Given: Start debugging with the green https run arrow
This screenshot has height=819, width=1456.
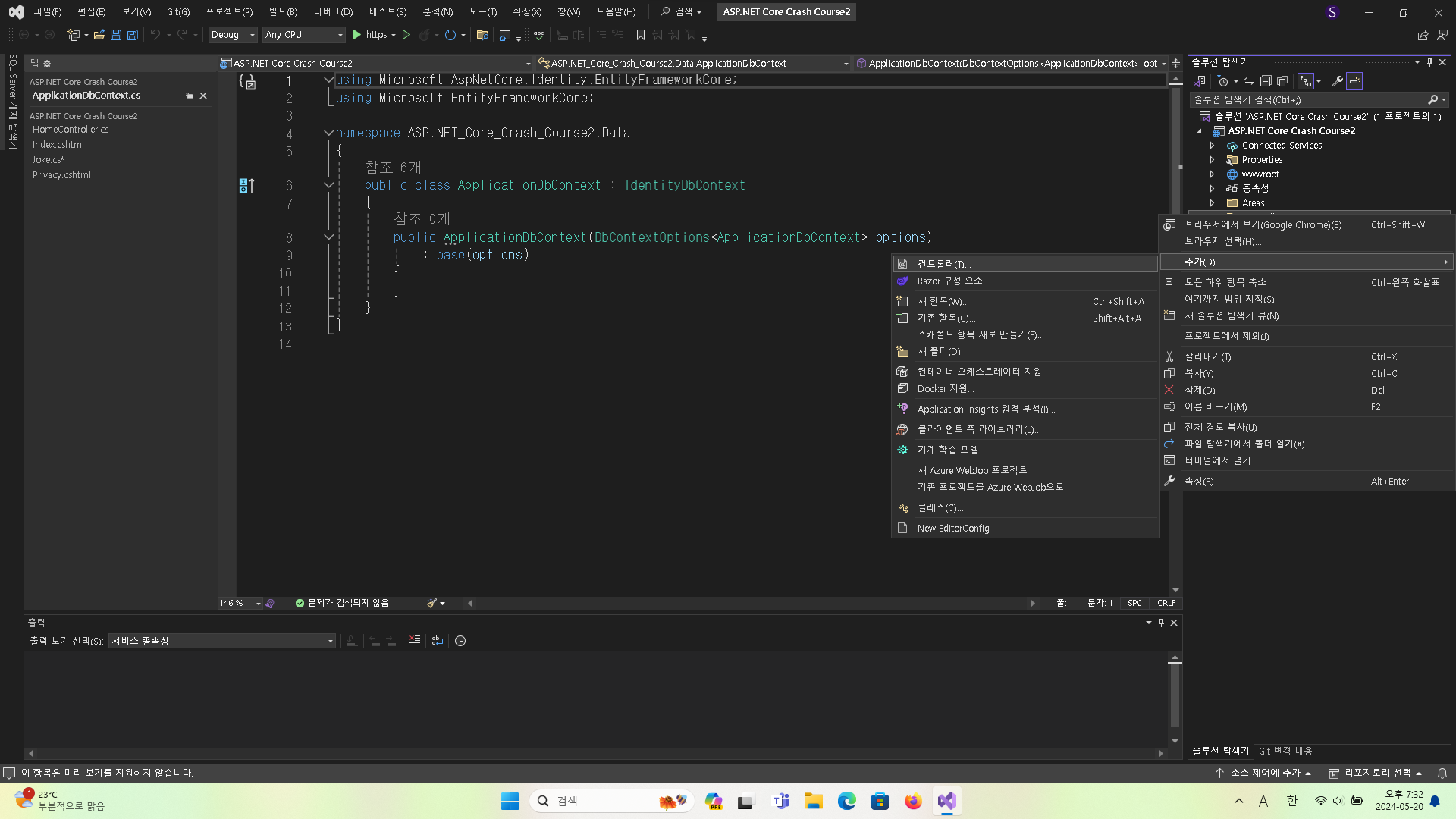Looking at the screenshot, I should [x=357, y=35].
